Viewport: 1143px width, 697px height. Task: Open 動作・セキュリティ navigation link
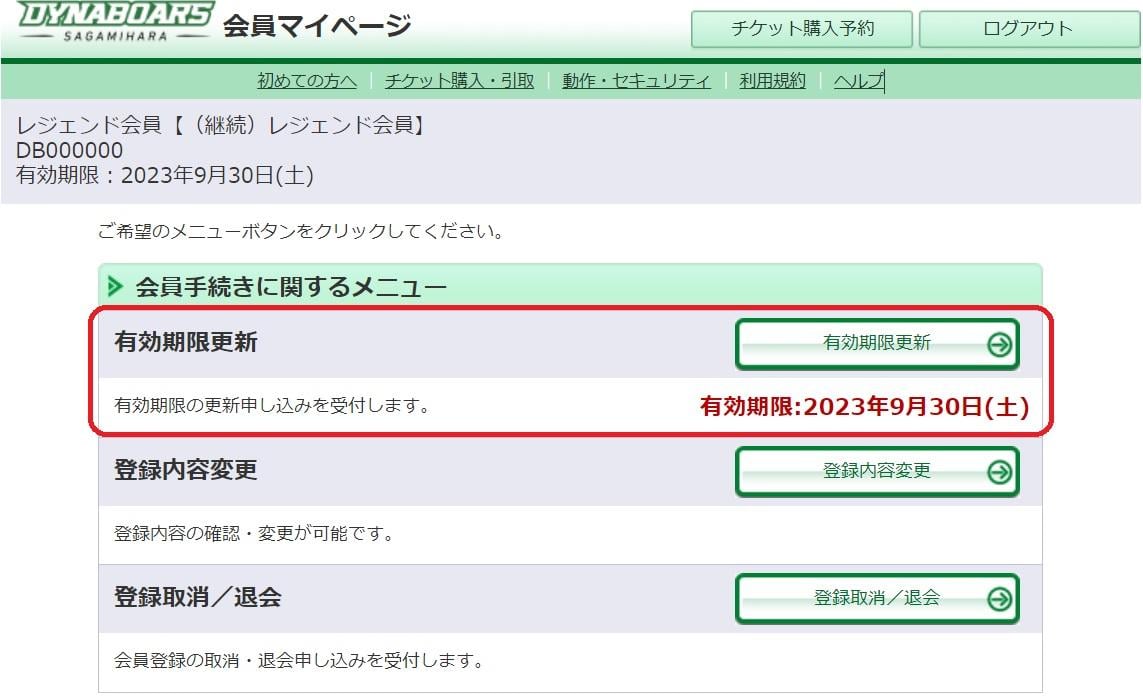click(x=636, y=81)
